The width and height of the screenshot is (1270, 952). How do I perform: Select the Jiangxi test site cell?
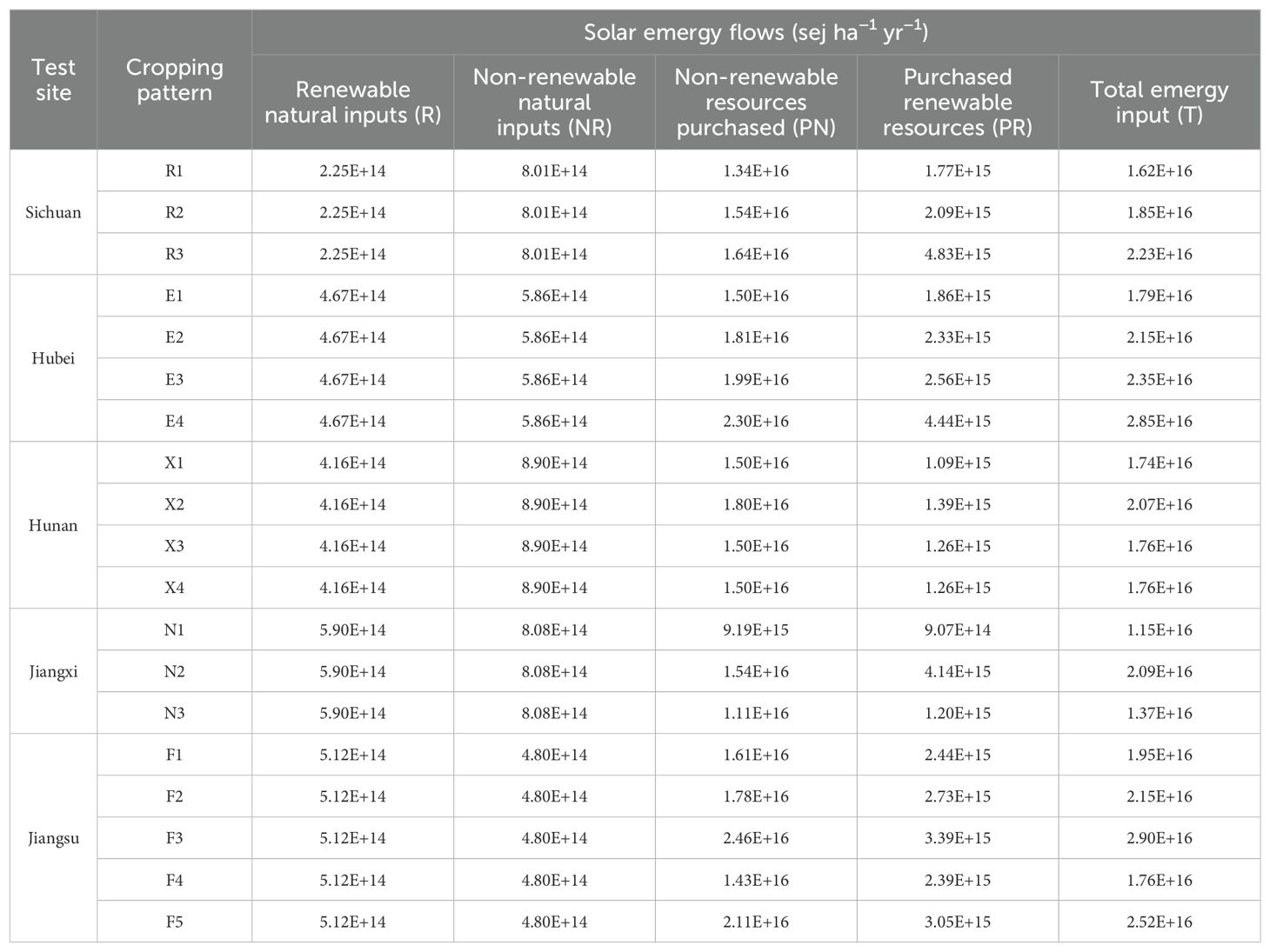[53, 671]
